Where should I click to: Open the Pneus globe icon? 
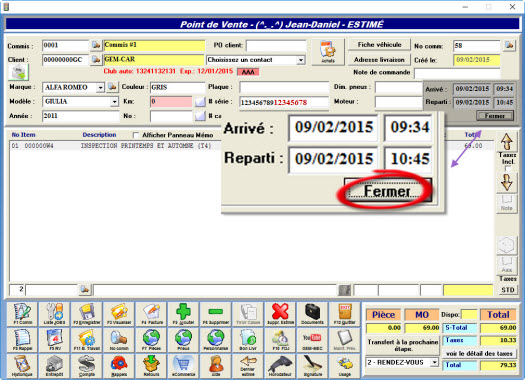tap(183, 339)
